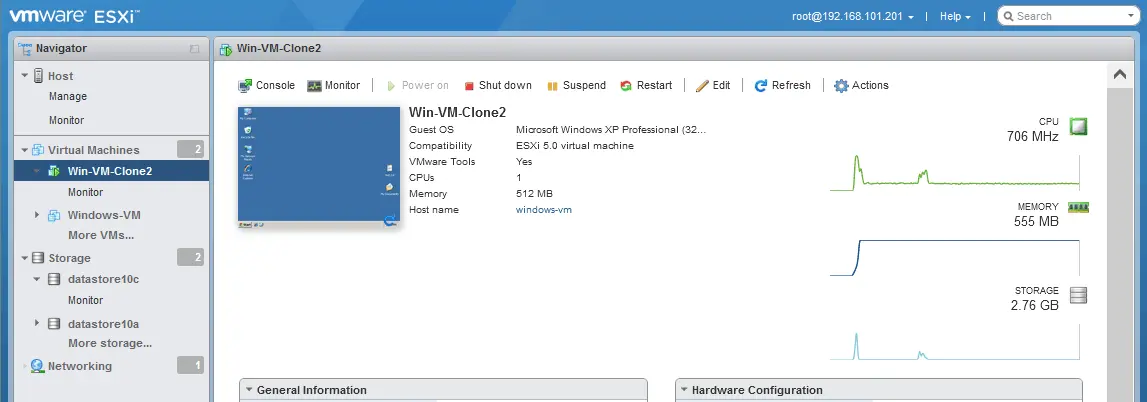The width and height of the screenshot is (1147, 402).
Task: Collapse the Virtual Machines tree node
Action: pos(24,150)
